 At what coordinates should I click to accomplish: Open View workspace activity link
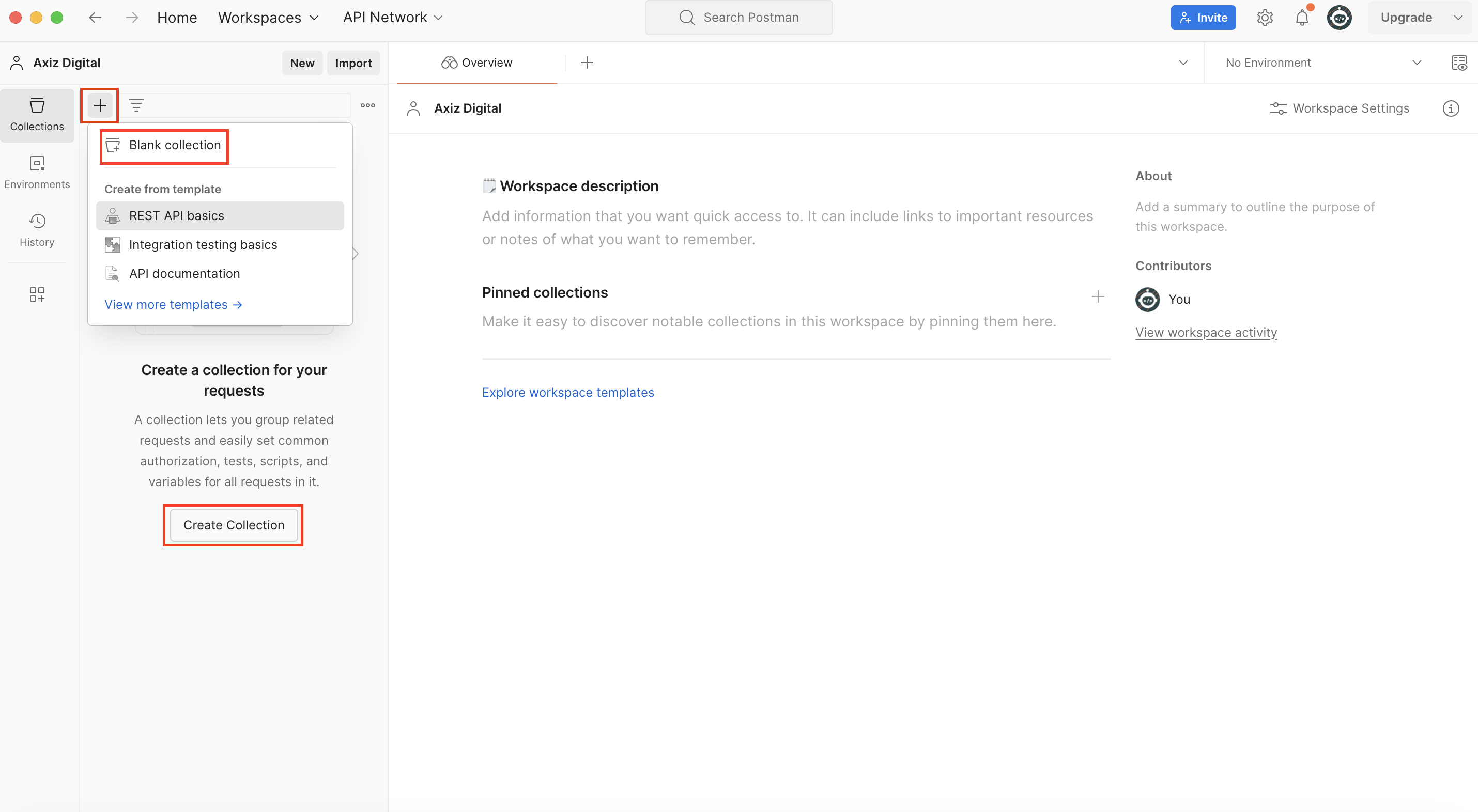1206,333
